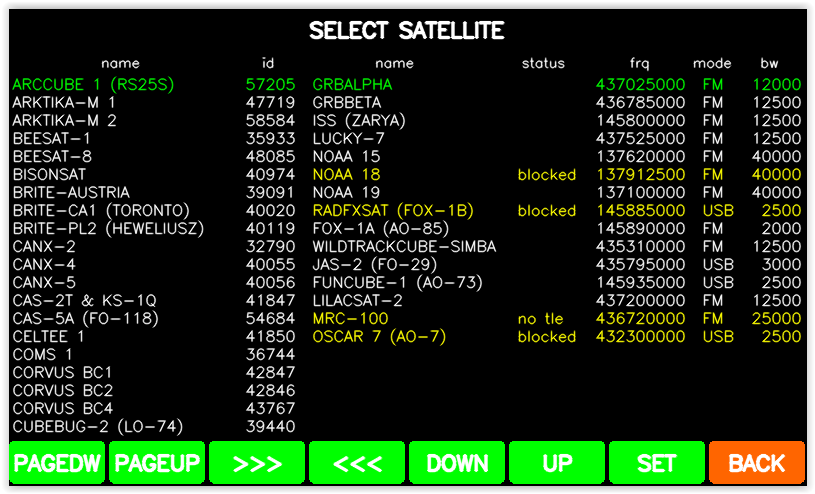Move selection with the UP button
This screenshot has height=494, width=815.
click(x=557, y=462)
